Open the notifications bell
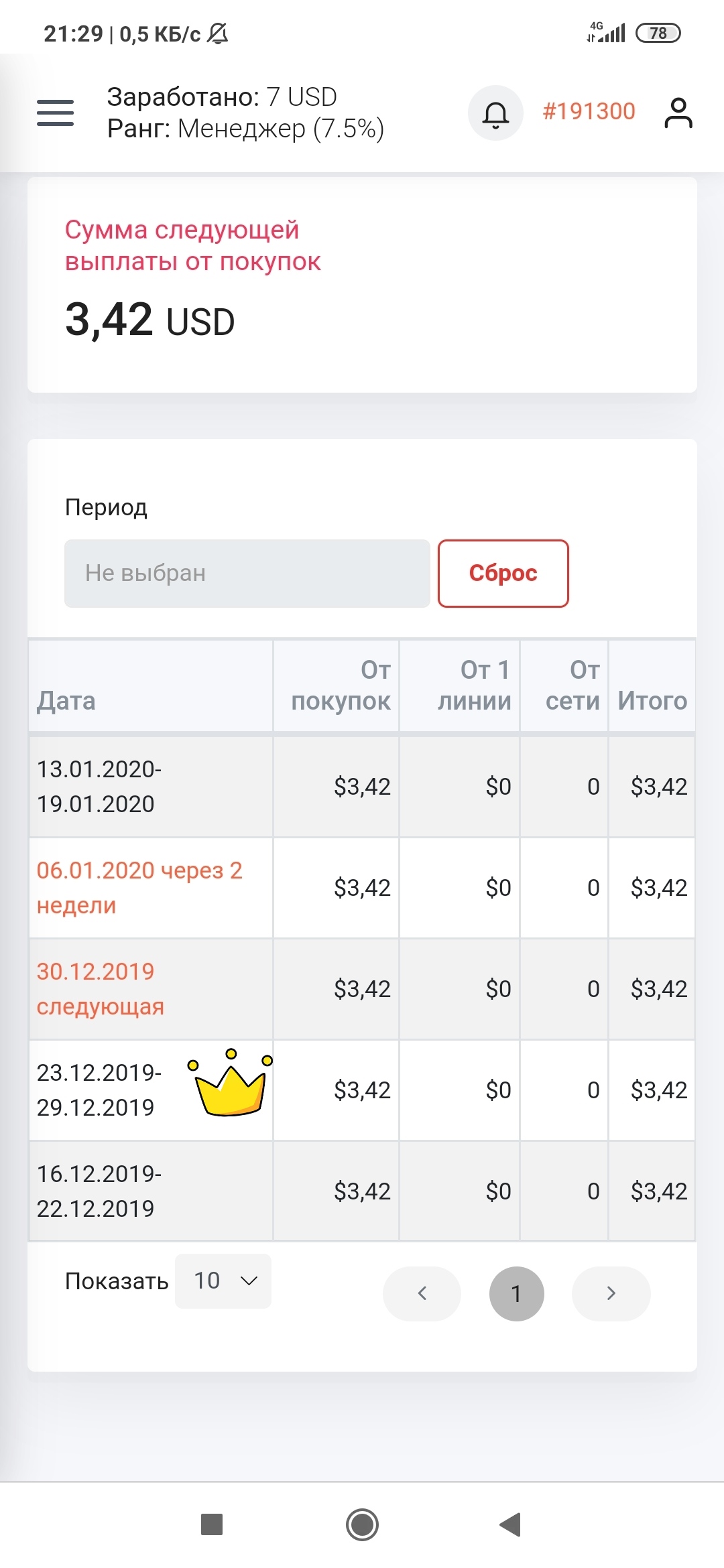 point(495,113)
